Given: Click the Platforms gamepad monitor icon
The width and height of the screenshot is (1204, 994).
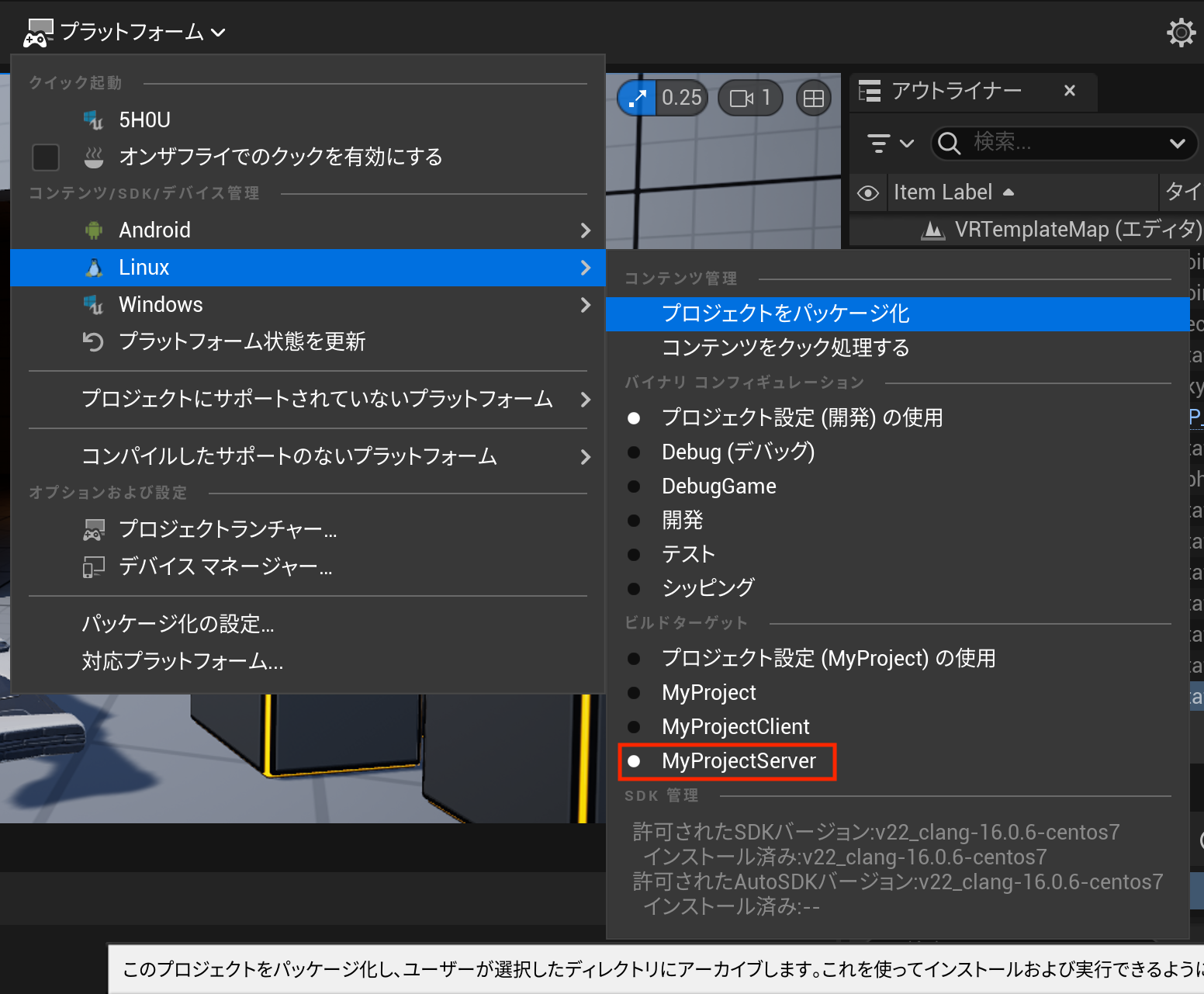Looking at the screenshot, I should pos(38,33).
